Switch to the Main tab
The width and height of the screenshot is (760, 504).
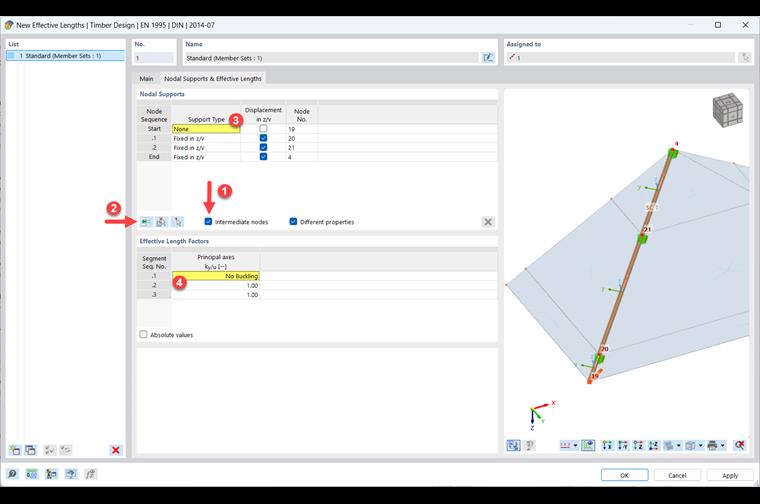click(x=146, y=79)
